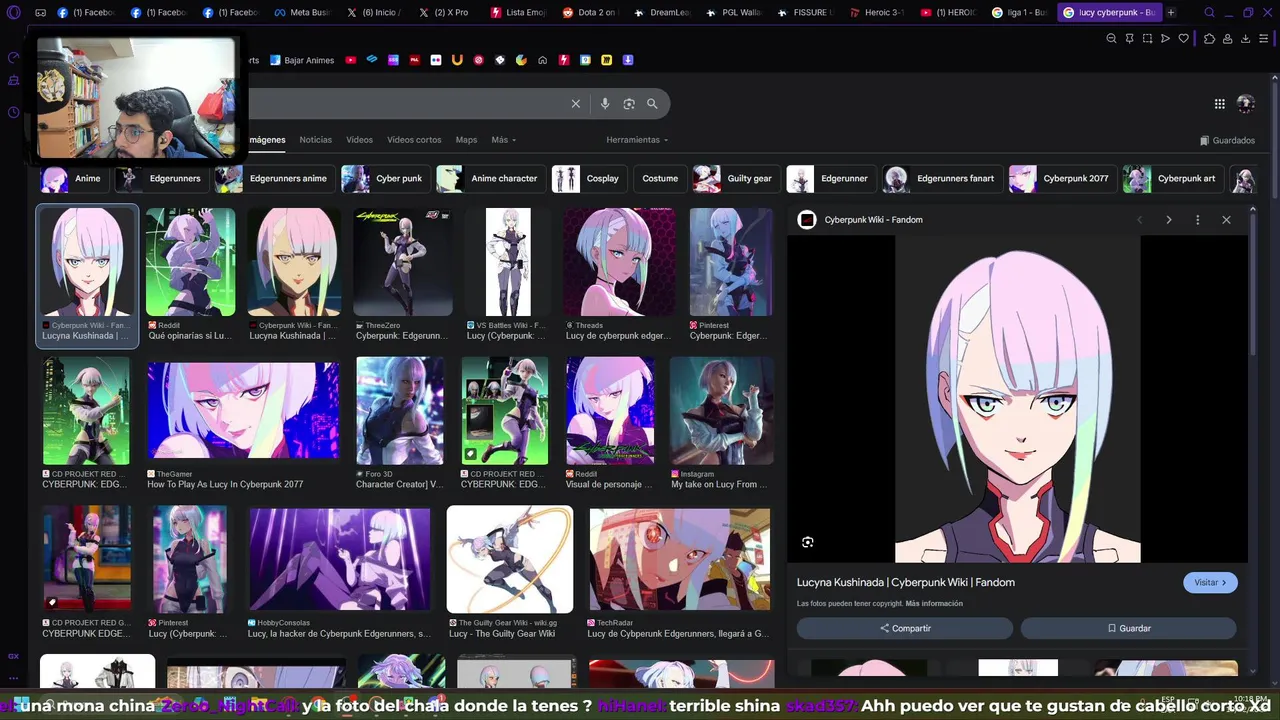Switch to the 'Lista Emoj' browser tab

518,13
